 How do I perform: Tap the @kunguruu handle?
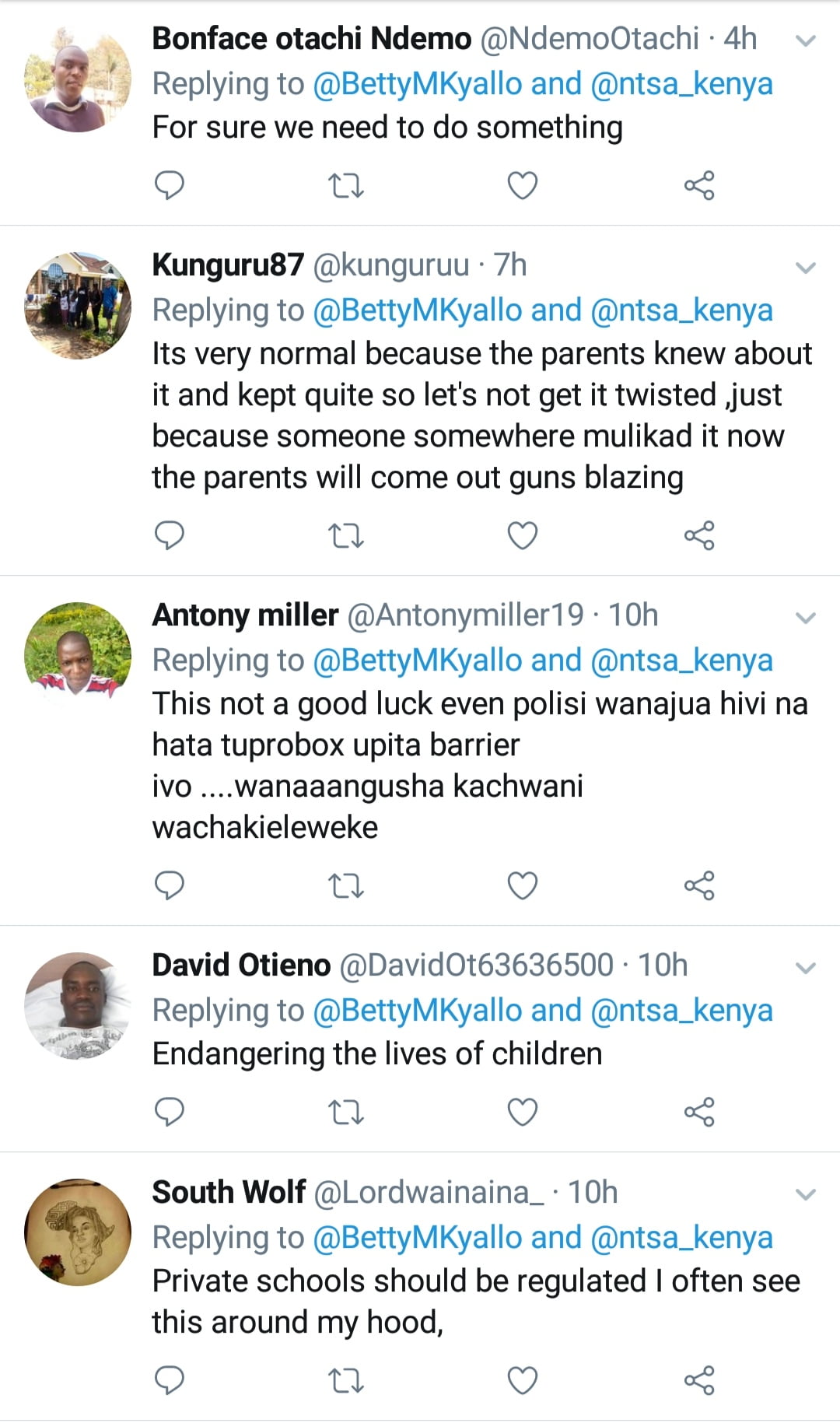tap(391, 266)
